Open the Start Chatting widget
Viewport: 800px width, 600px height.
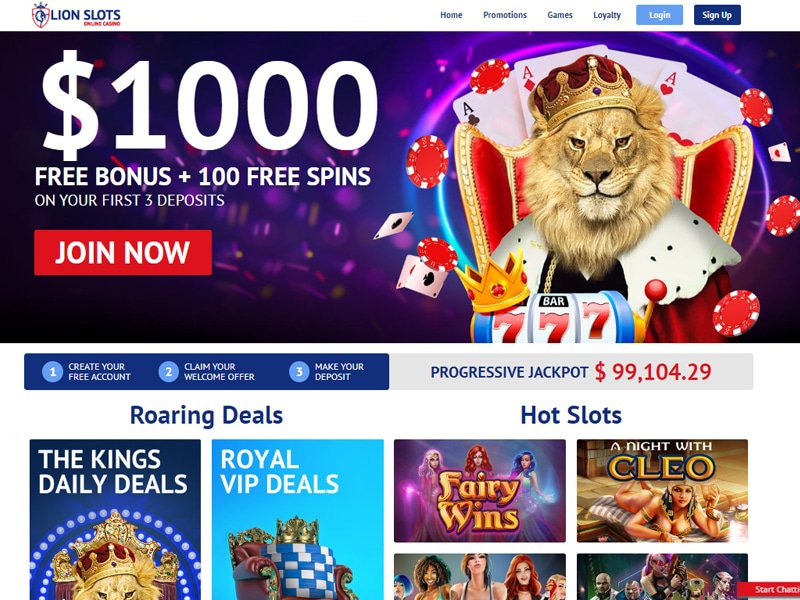pos(769,590)
